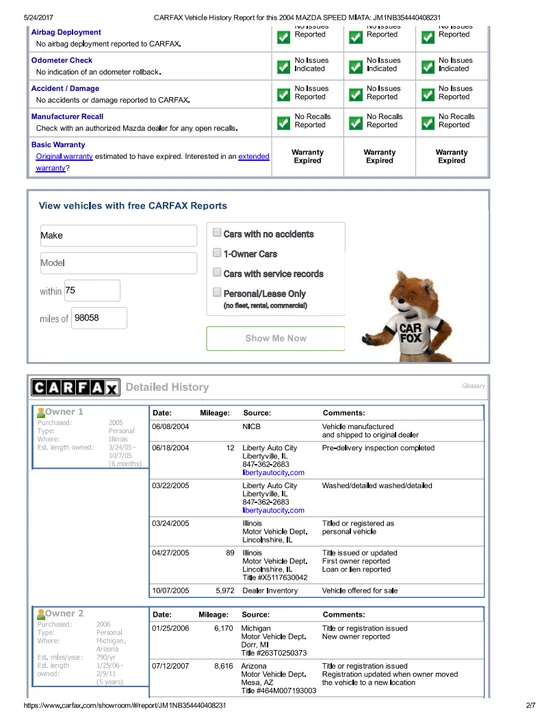Click 'Title #263T0250373' text

274,652
